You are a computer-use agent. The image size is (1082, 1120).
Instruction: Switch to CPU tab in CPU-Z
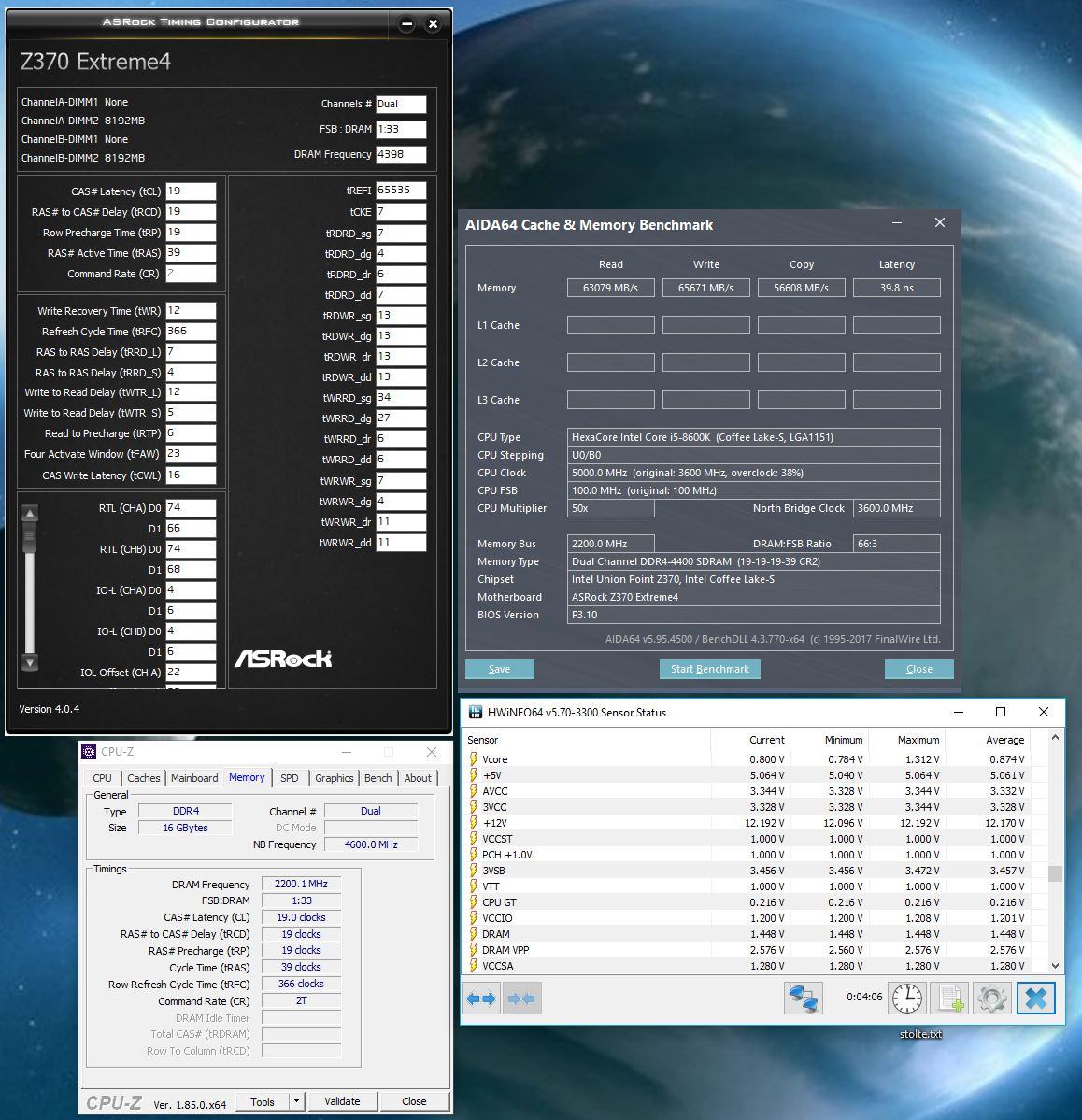pyautogui.click(x=102, y=778)
